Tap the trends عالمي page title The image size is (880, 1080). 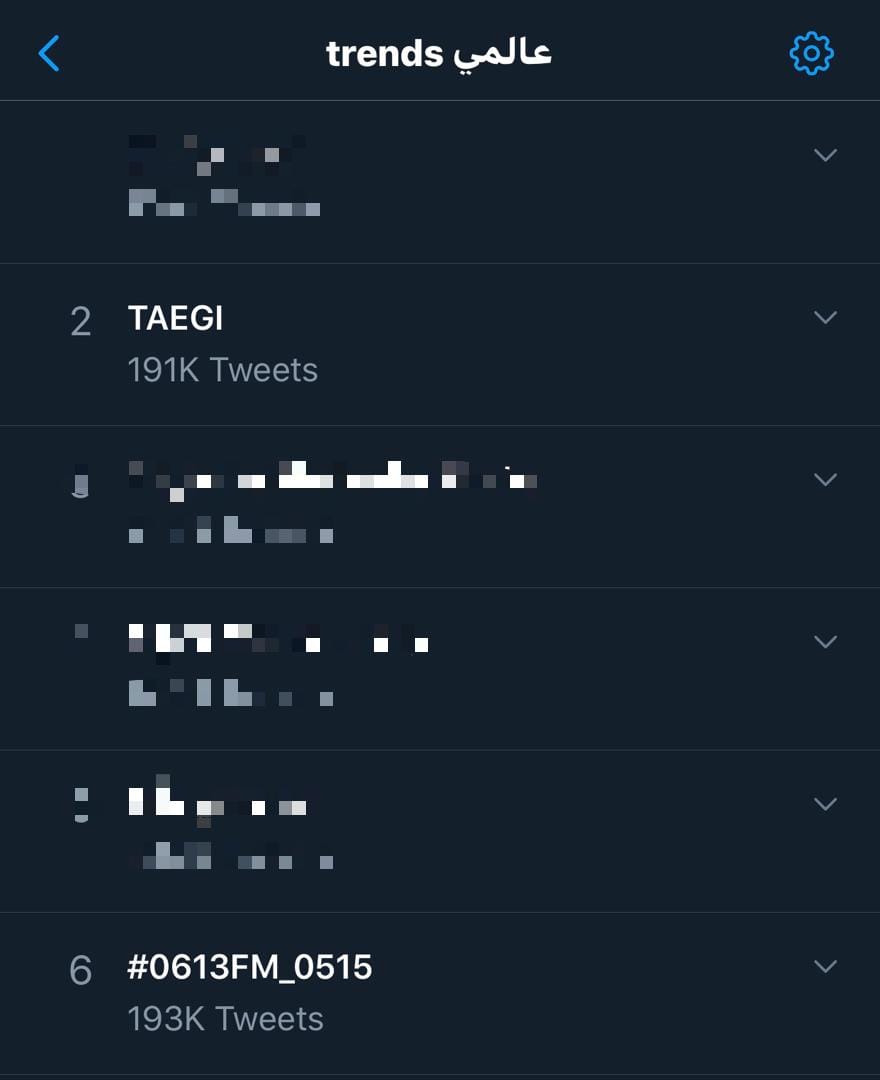tap(439, 54)
